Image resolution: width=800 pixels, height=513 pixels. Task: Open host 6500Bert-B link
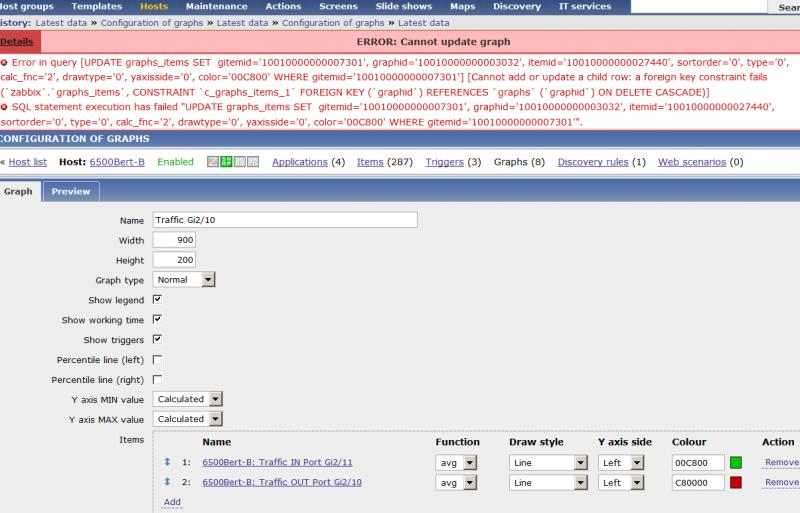pyautogui.click(x=117, y=162)
